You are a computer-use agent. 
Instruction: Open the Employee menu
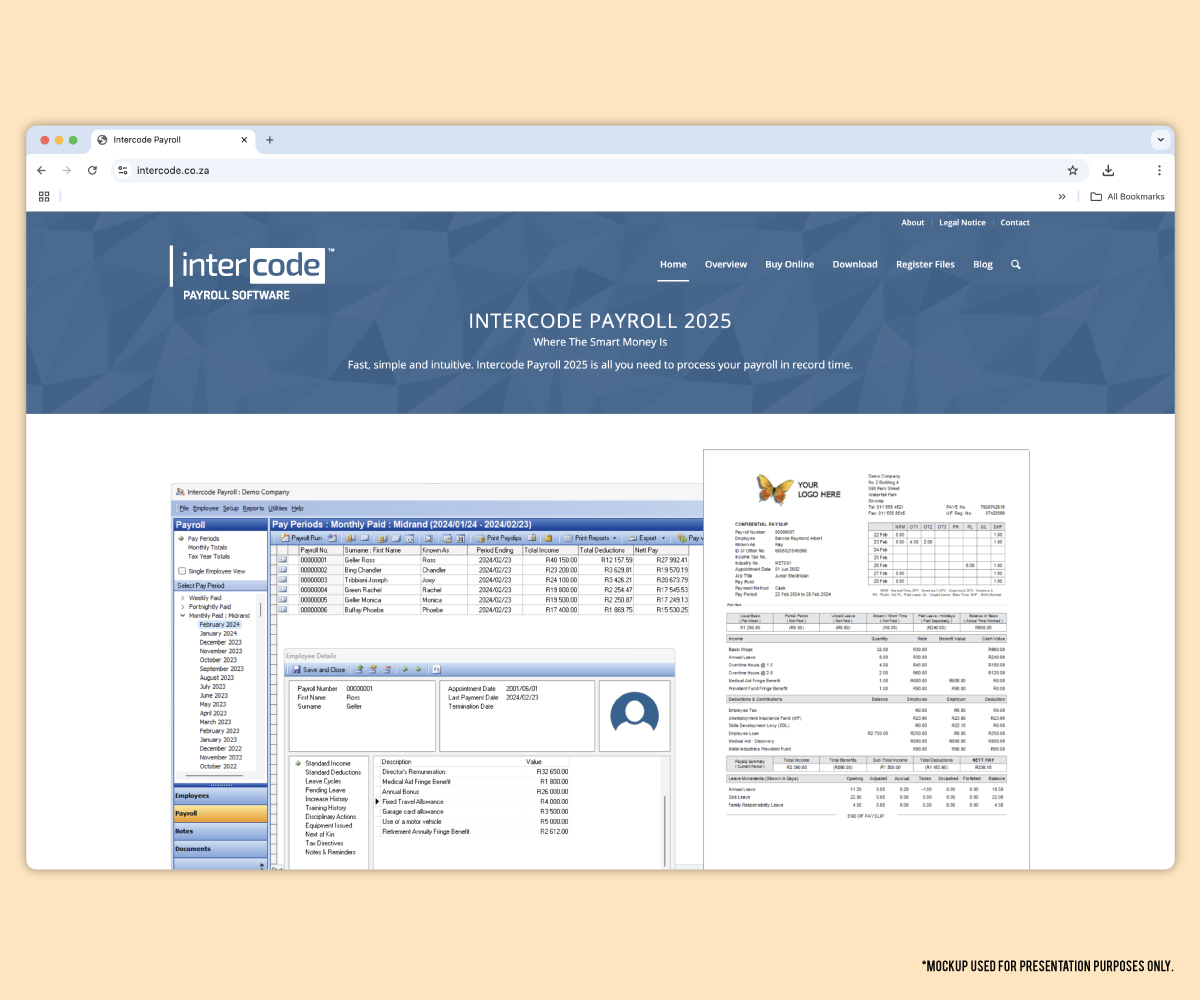[x=206, y=508]
